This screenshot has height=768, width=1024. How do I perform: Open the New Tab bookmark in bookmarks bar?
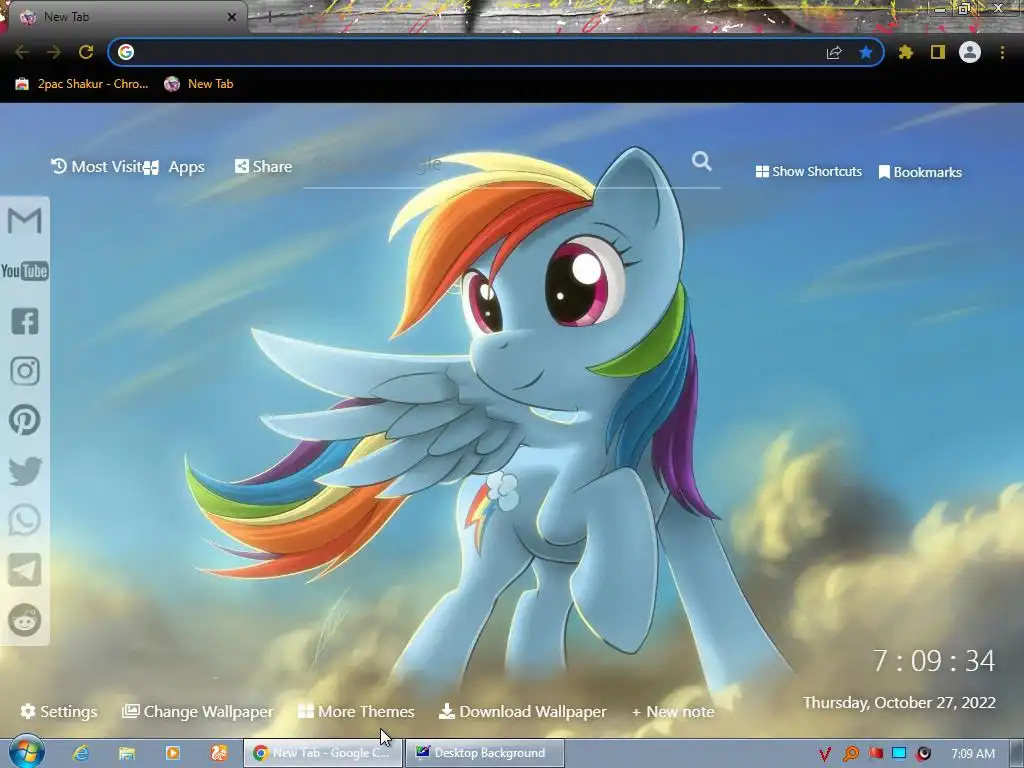pyautogui.click(x=199, y=84)
